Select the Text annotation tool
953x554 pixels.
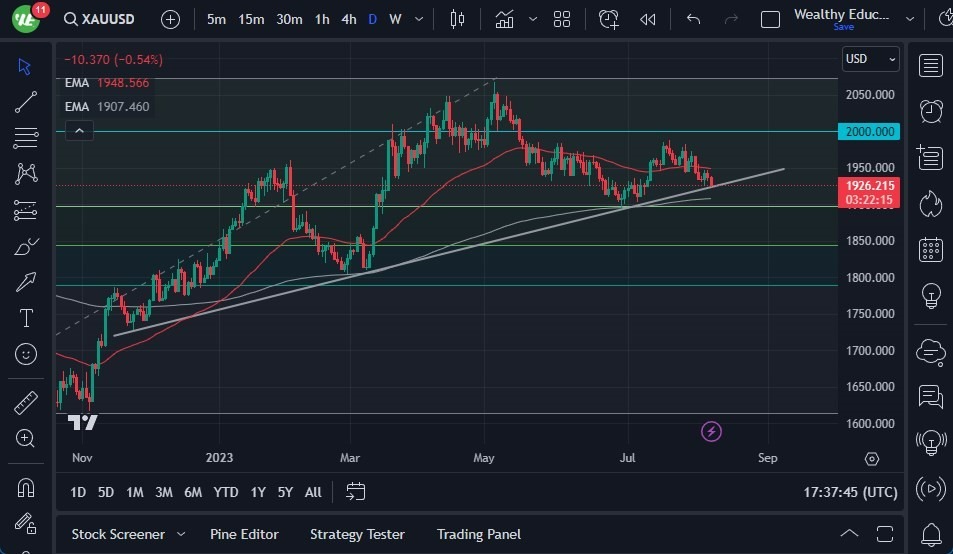click(x=26, y=318)
